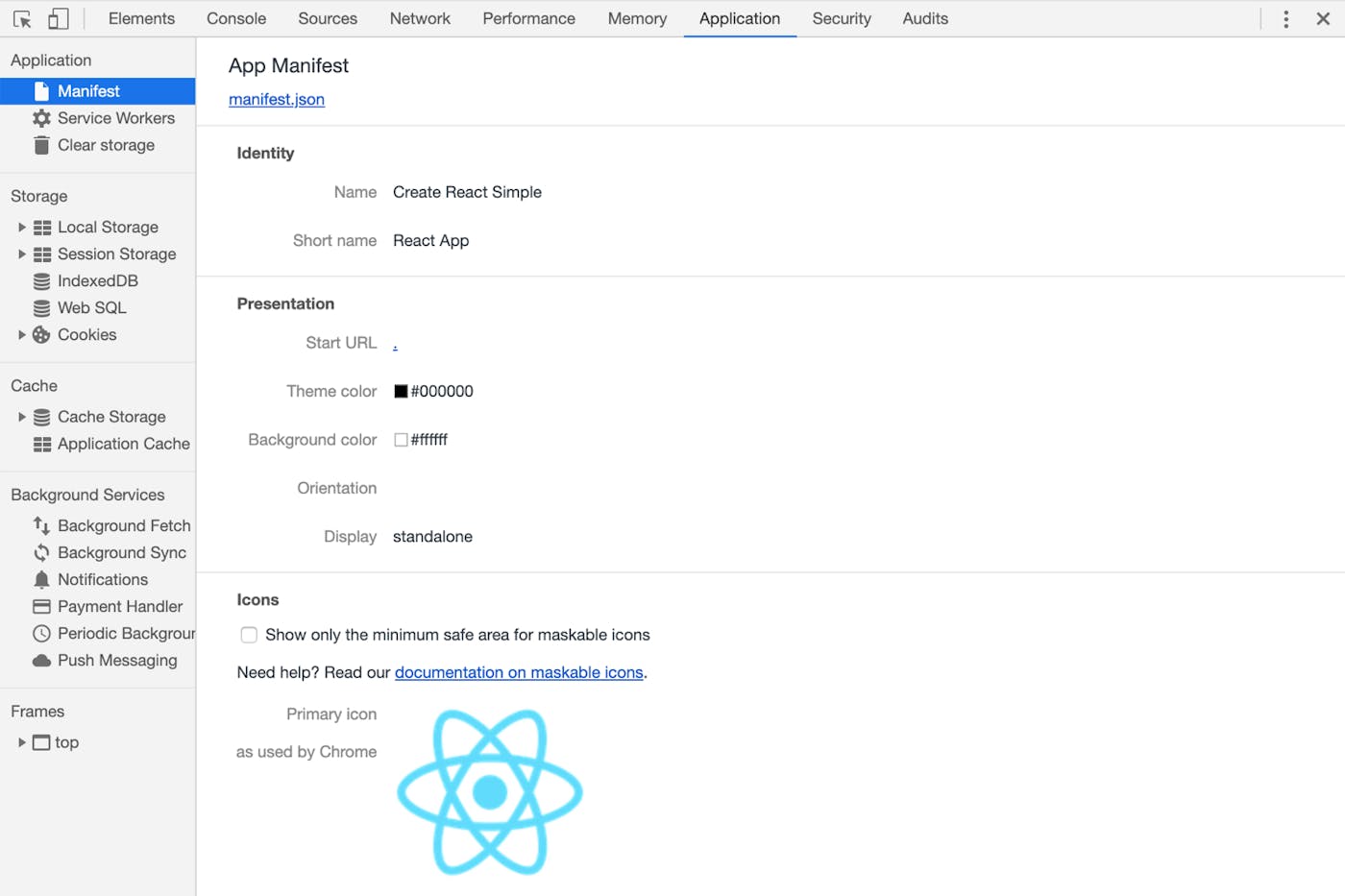Click the Clear storage trash icon
This screenshot has width=1345, height=896.
pos(41,145)
